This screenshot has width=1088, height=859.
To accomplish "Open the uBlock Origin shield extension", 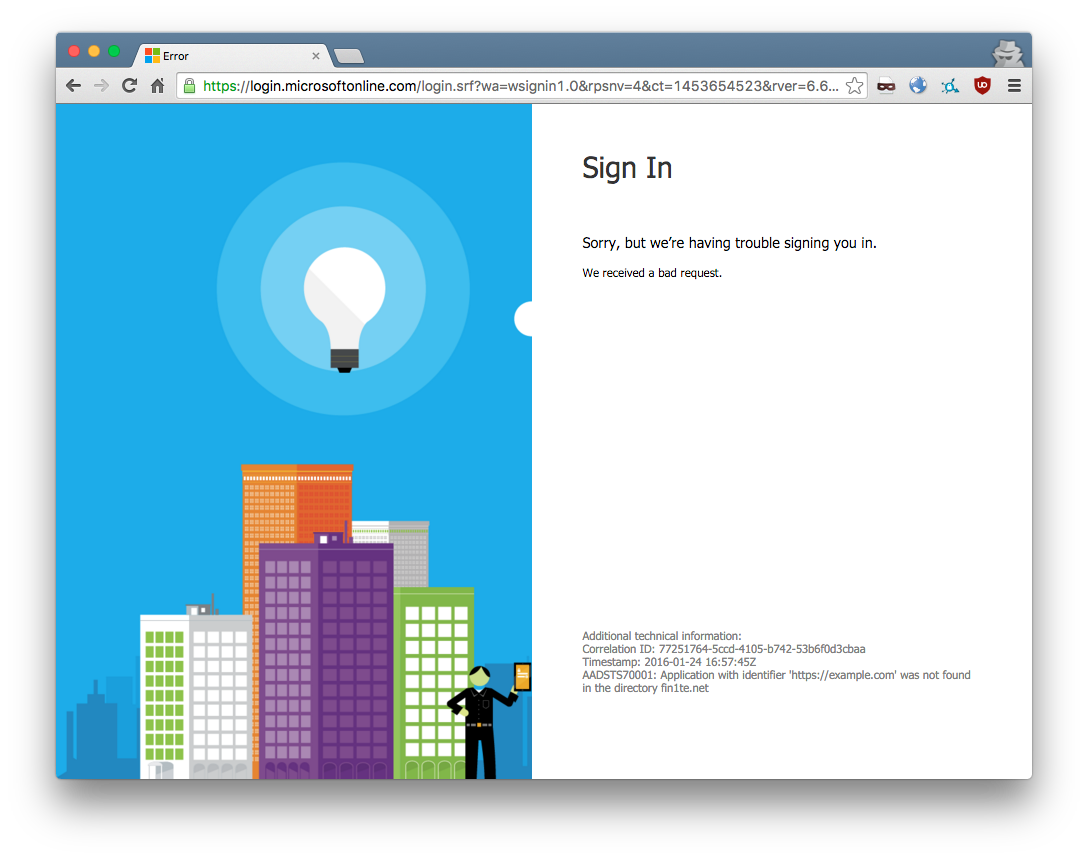I will [x=982, y=86].
